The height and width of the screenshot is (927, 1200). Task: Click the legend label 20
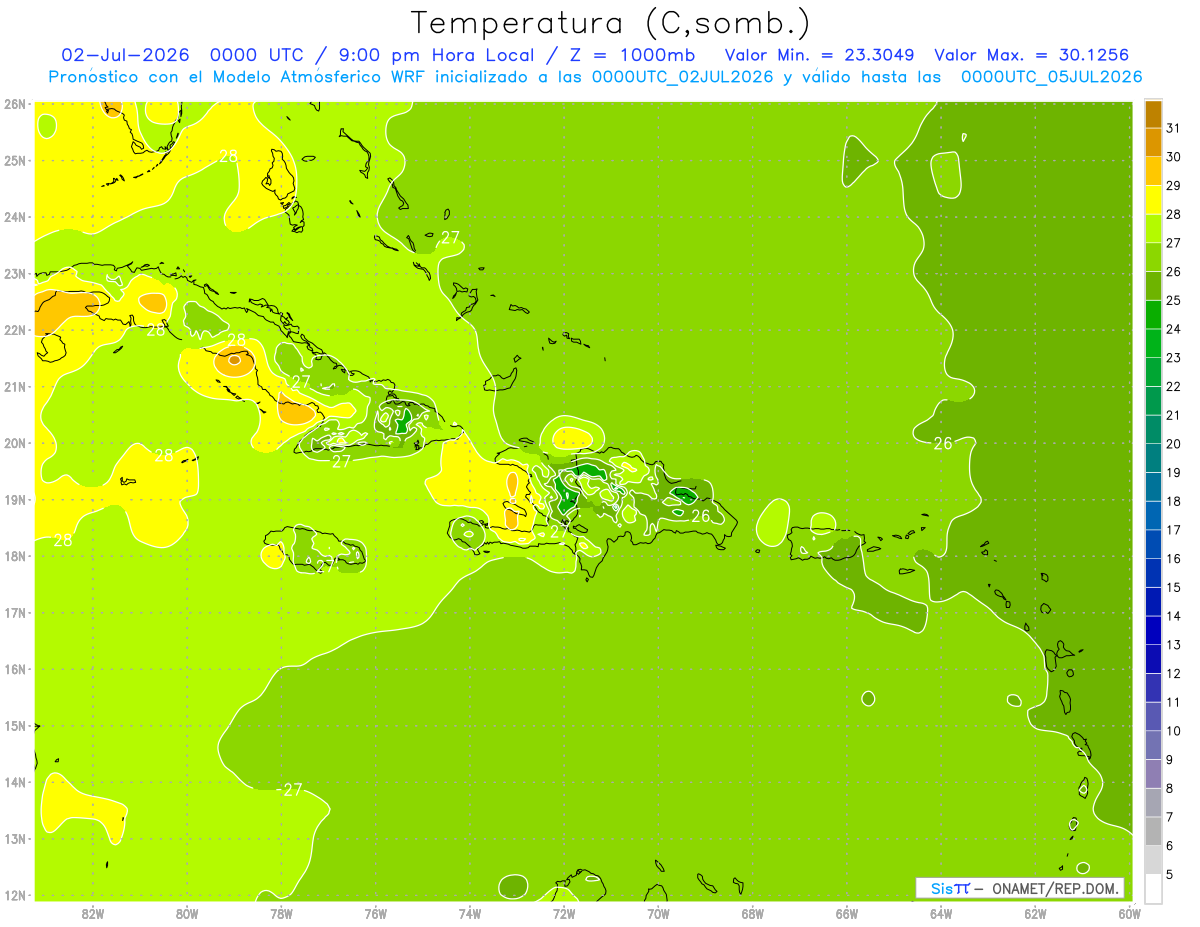pos(1173,443)
